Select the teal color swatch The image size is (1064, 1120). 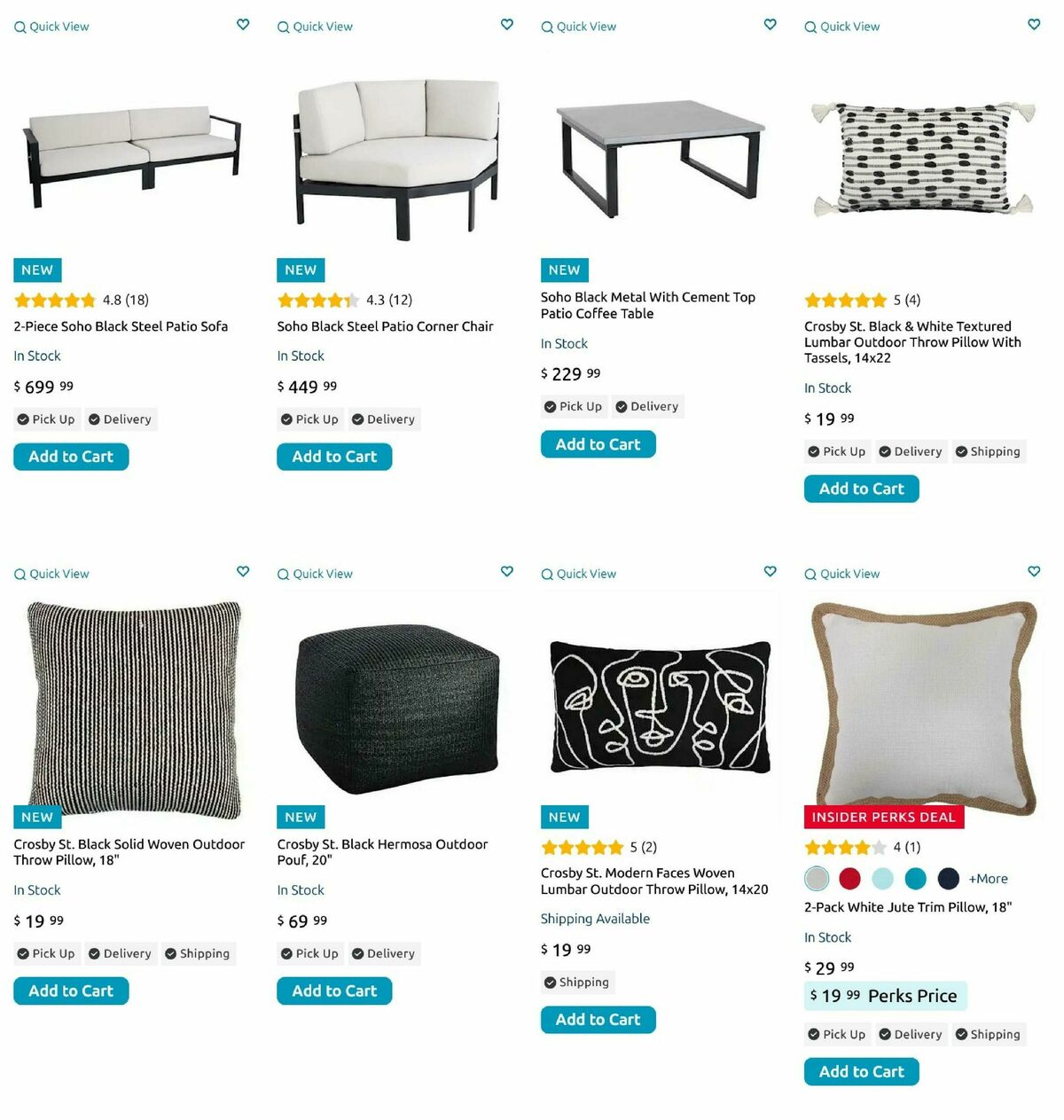tap(916, 879)
